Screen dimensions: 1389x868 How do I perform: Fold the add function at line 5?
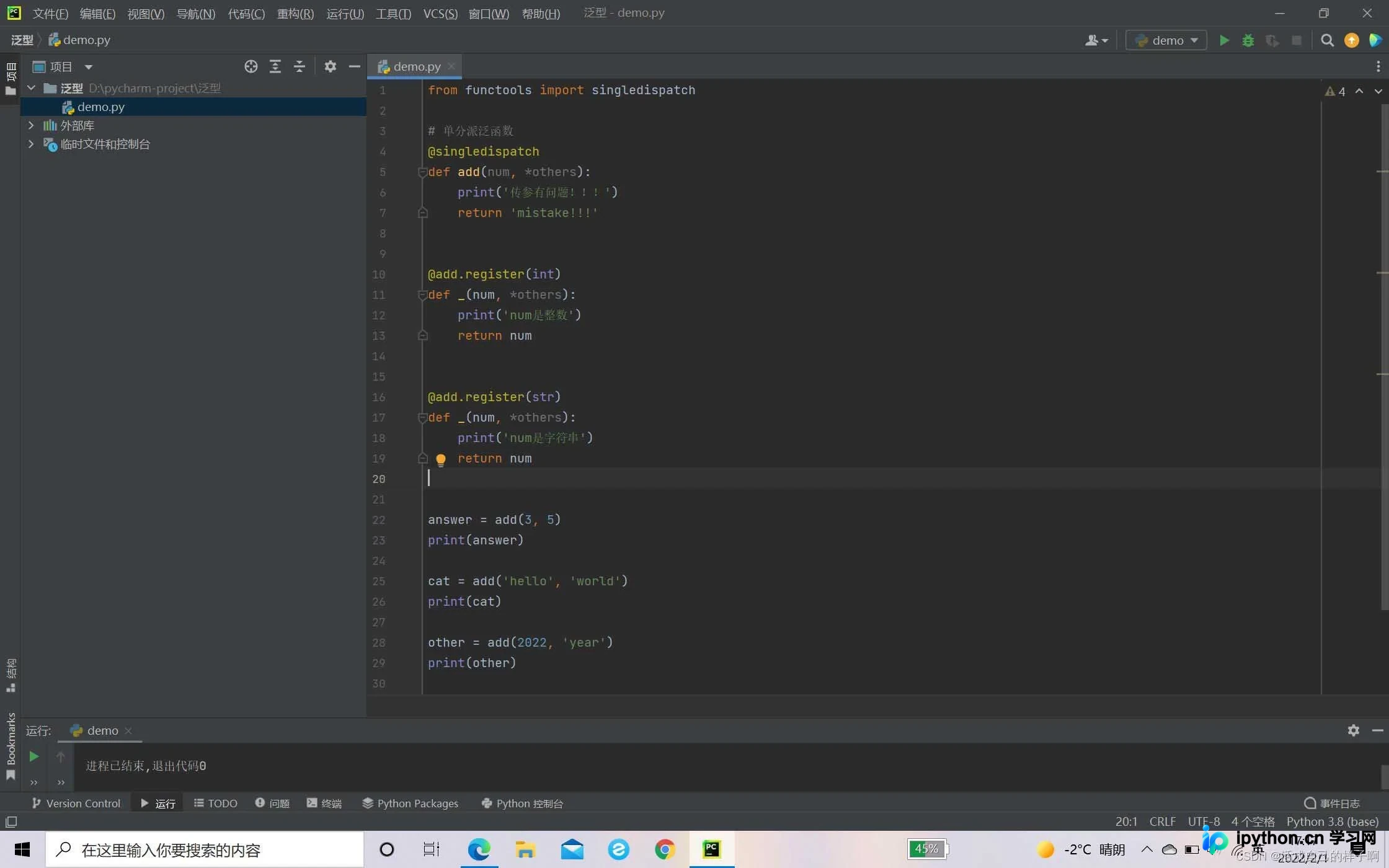pyautogui.click(x=422, y=172)
